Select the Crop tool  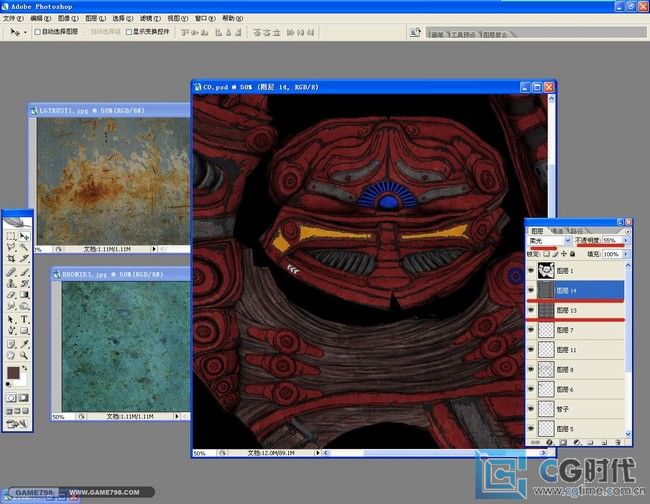click(x=11, y=259)
